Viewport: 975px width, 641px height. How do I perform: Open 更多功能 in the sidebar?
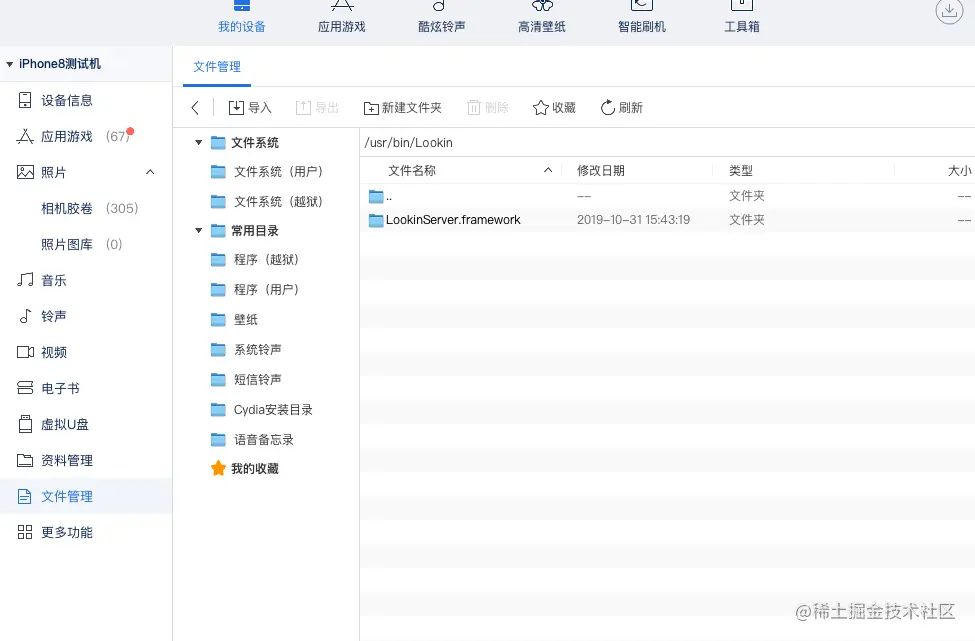click(86, 532)
